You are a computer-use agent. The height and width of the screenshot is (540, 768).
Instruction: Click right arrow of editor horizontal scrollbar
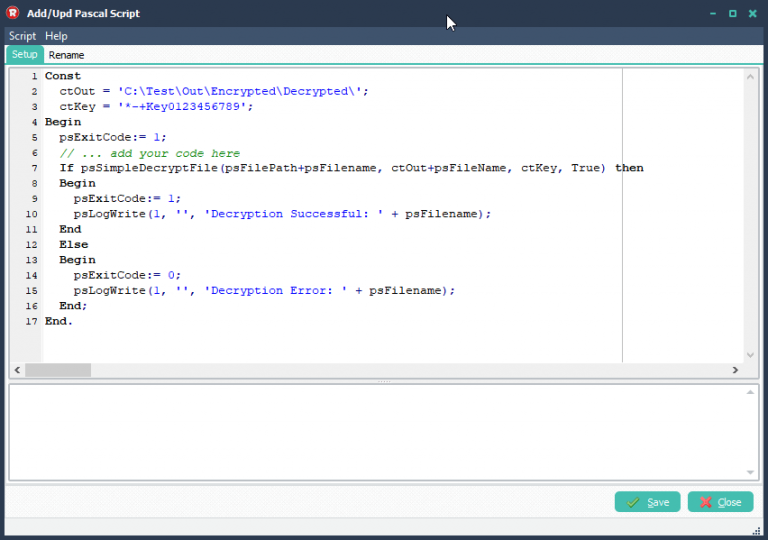pyautogui.click(x=735, y=370)
